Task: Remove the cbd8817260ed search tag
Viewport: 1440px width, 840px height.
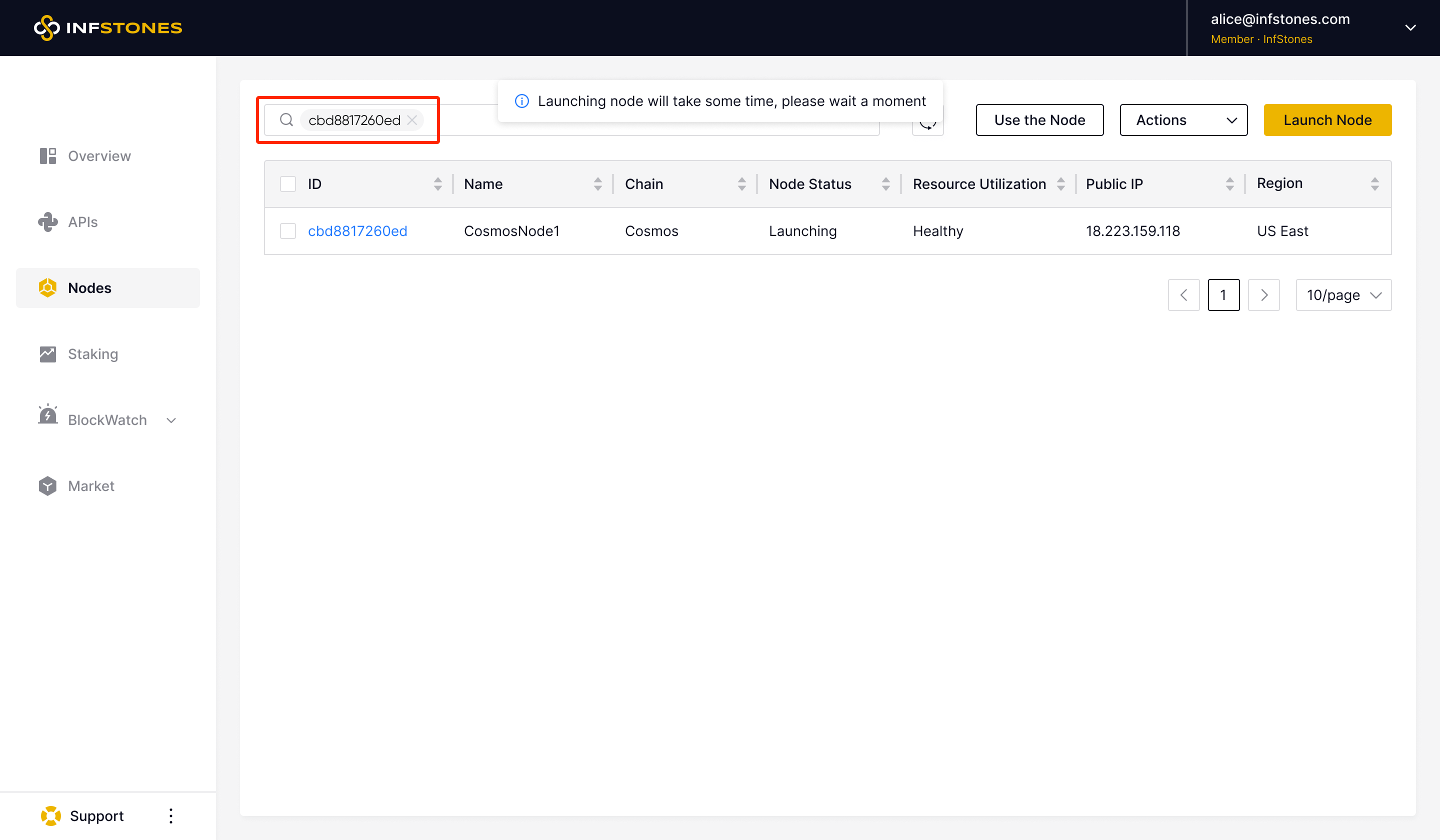Action: [x=412, y=120]
